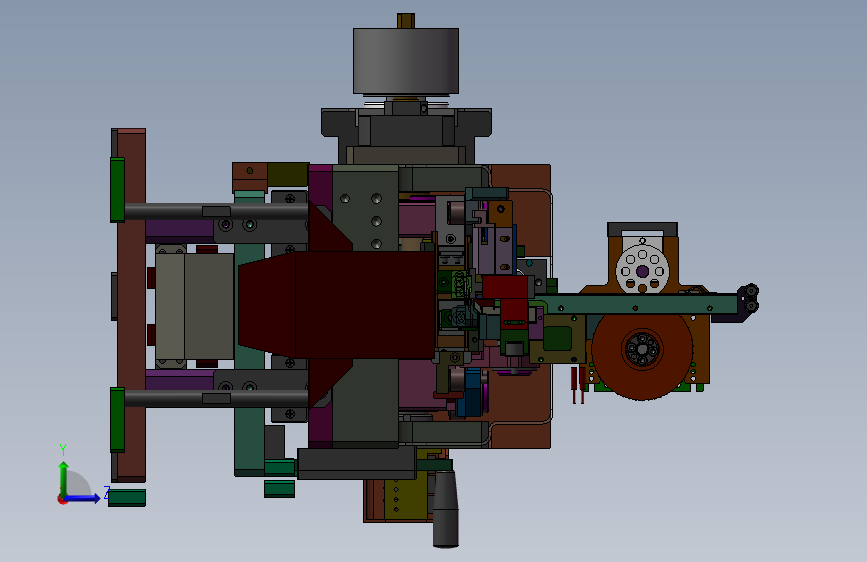Select the bearing hub inside the orange disc

642,349
